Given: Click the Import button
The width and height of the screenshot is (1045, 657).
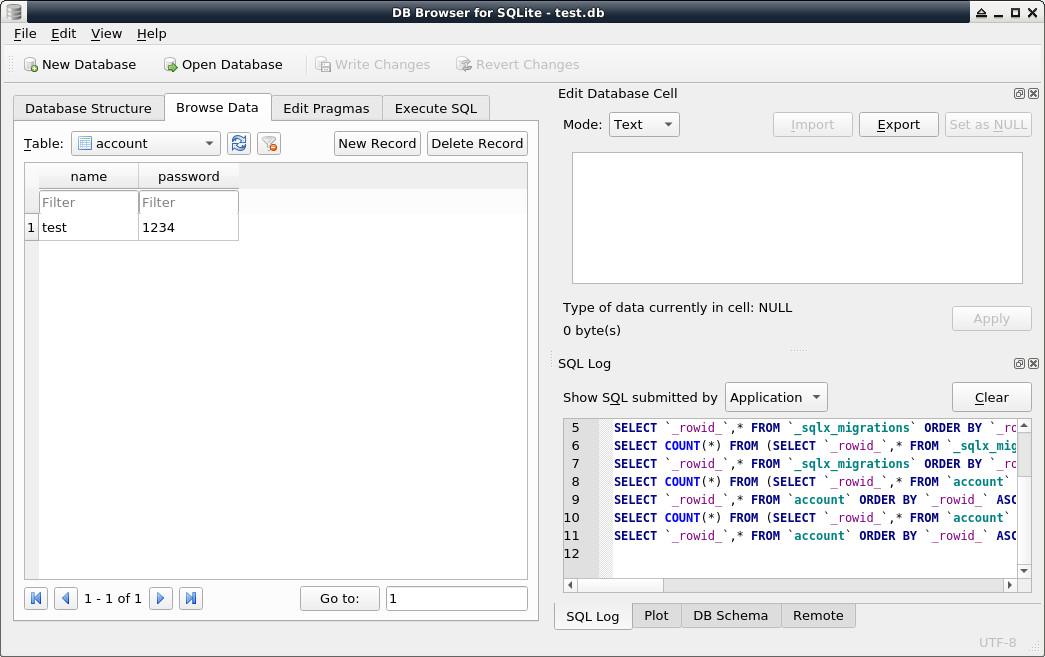Looking at the screenshot, I should (812, 125).
